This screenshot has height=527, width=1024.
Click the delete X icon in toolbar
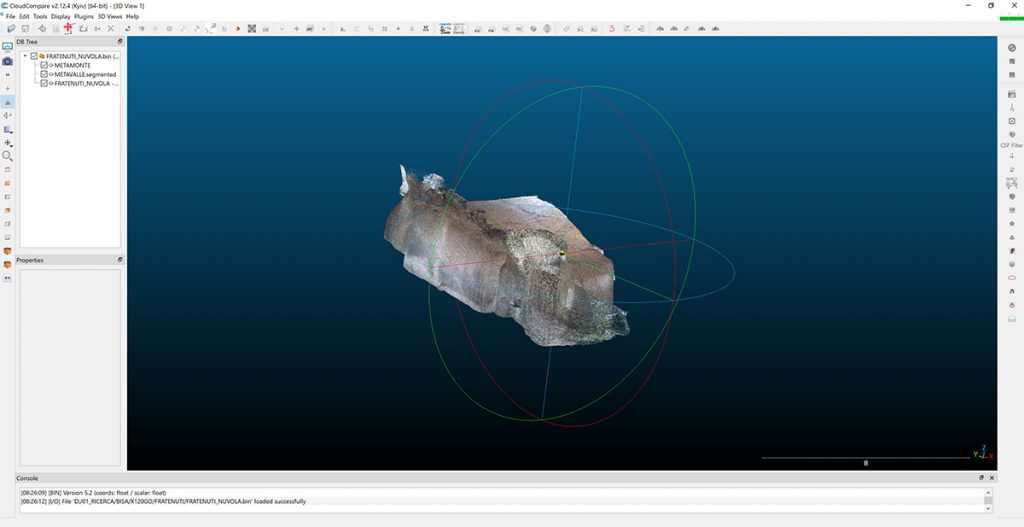[110, 28]
